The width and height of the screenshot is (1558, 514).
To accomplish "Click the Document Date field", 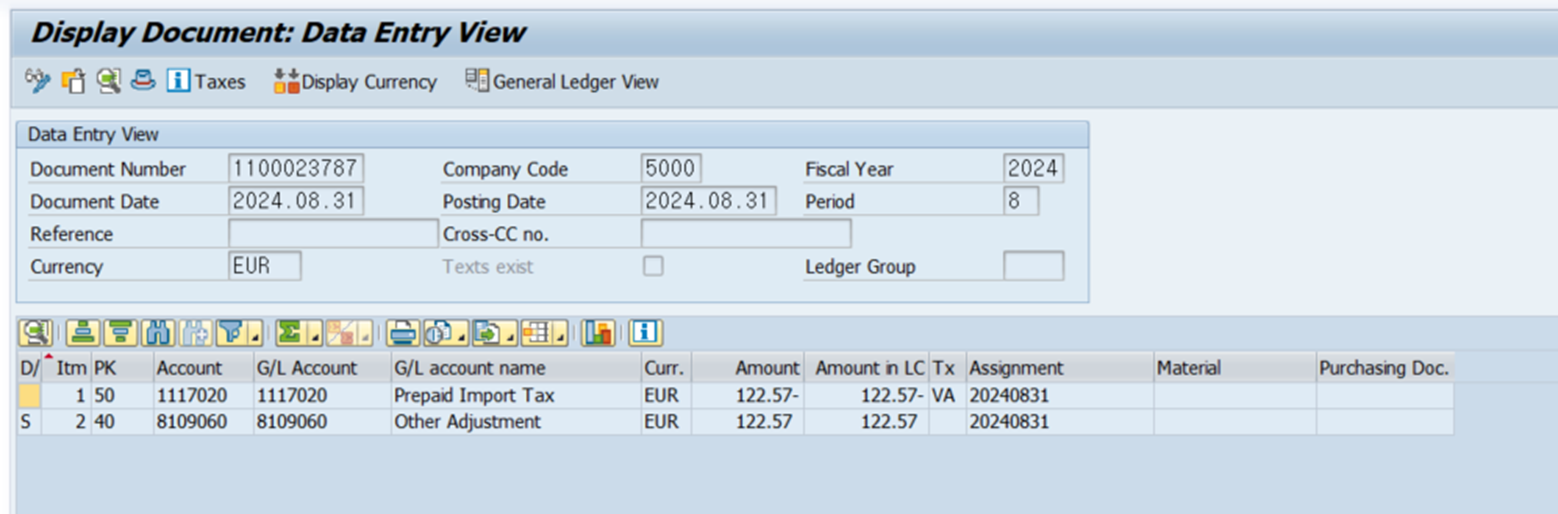I will pos(296,200).
